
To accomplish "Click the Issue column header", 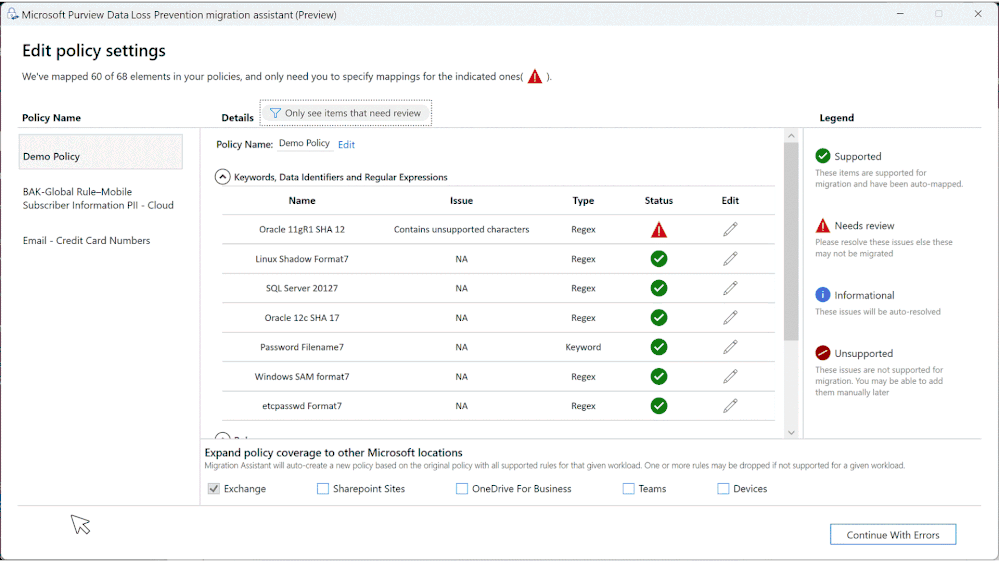I will (461, 200).
